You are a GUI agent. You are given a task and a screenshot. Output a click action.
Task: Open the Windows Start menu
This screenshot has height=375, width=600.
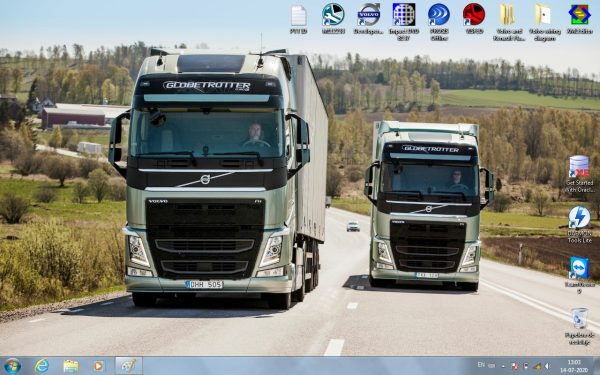(x=12, y=366)
